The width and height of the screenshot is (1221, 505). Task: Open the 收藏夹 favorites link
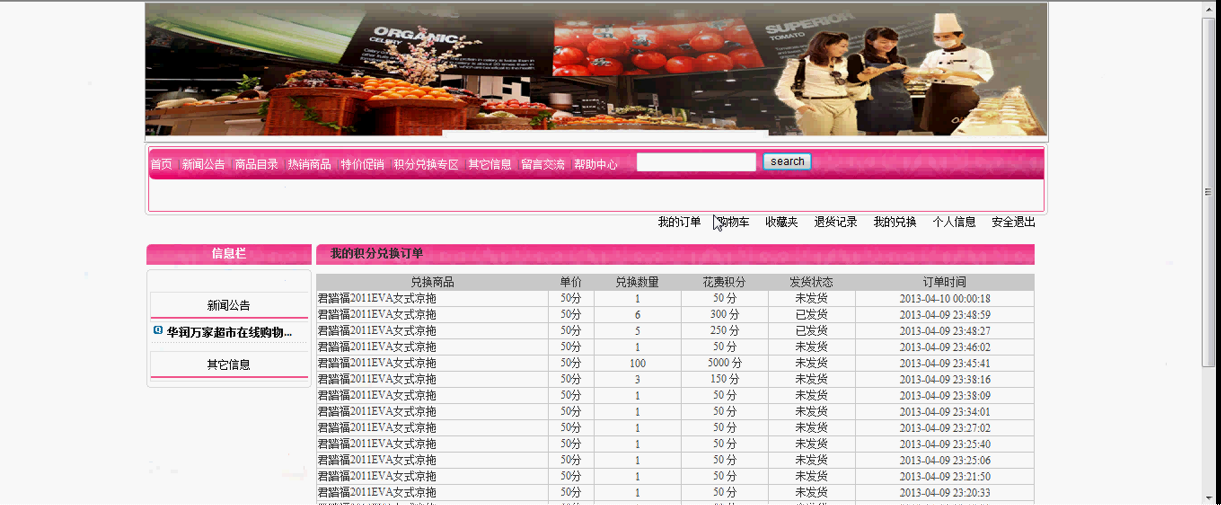781,222
